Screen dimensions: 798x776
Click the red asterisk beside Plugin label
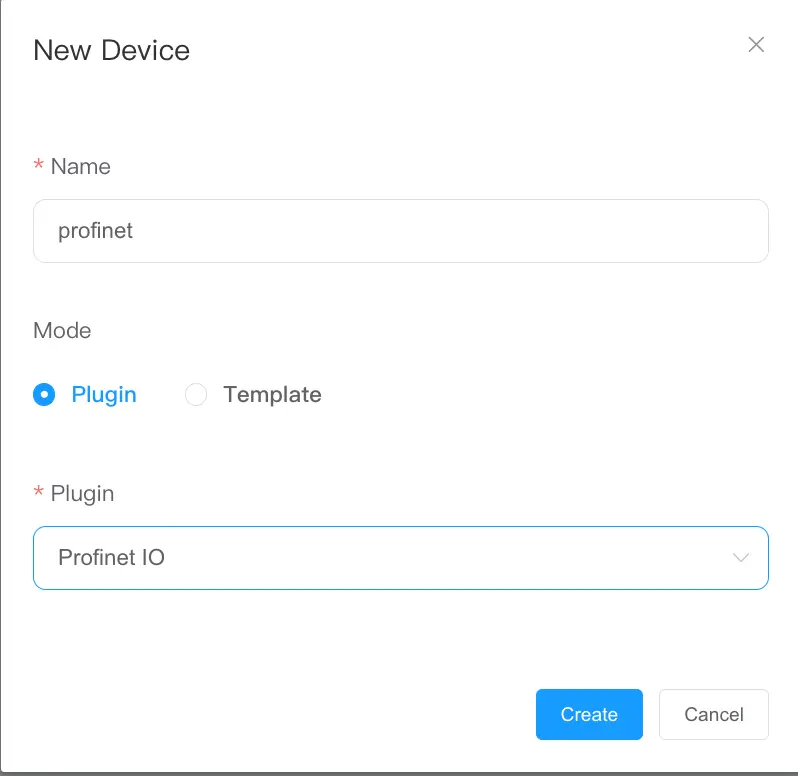(39, 493)
